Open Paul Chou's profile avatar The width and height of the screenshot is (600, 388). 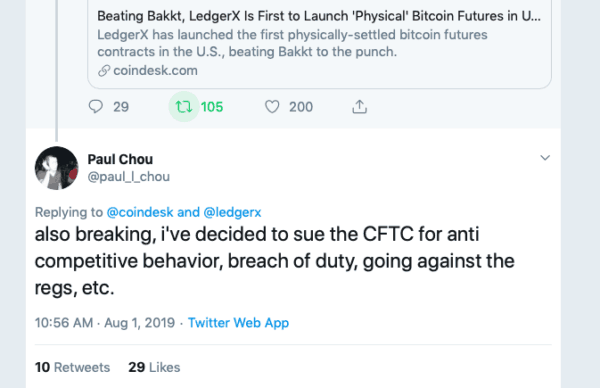click(56, 168)
